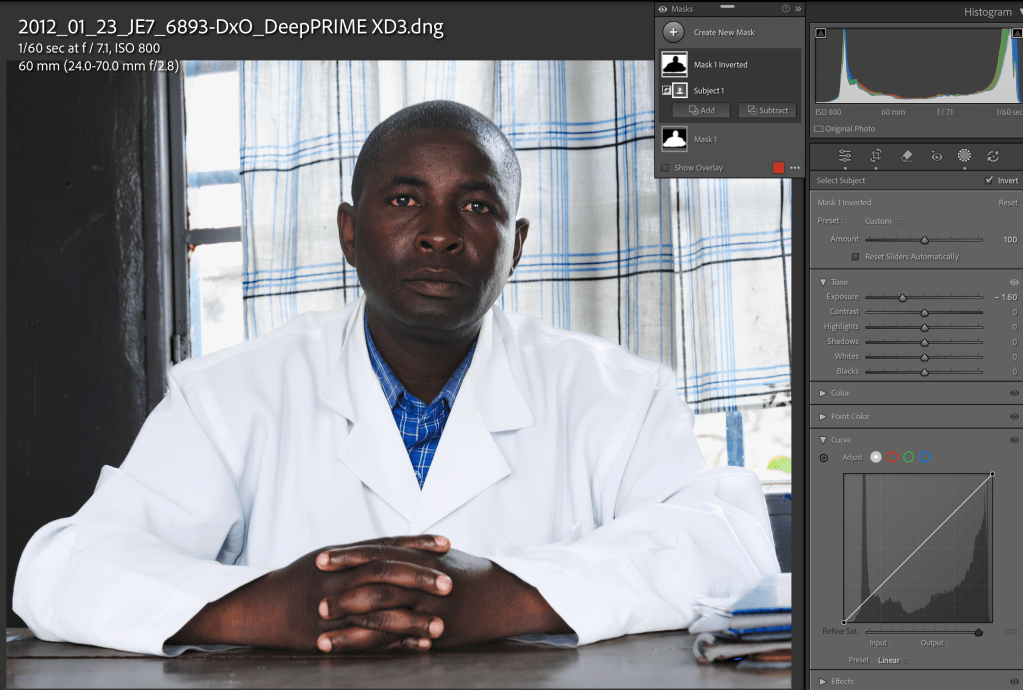Expand the Color section
This screenshot has width=1023, height=690.
823,393
